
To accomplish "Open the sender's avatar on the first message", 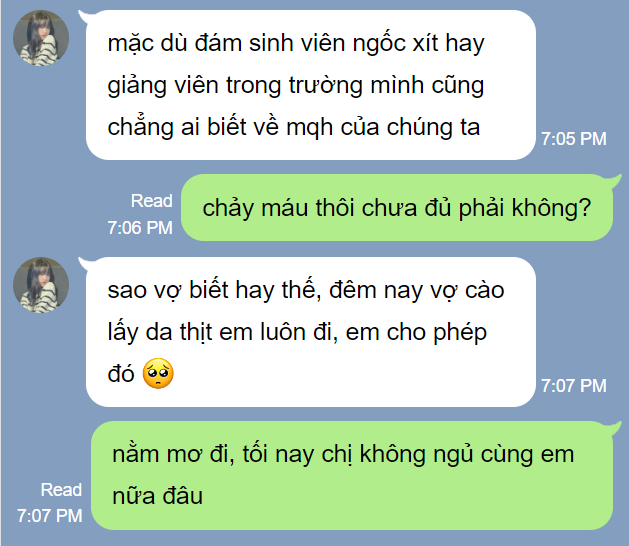I will 41,38.
